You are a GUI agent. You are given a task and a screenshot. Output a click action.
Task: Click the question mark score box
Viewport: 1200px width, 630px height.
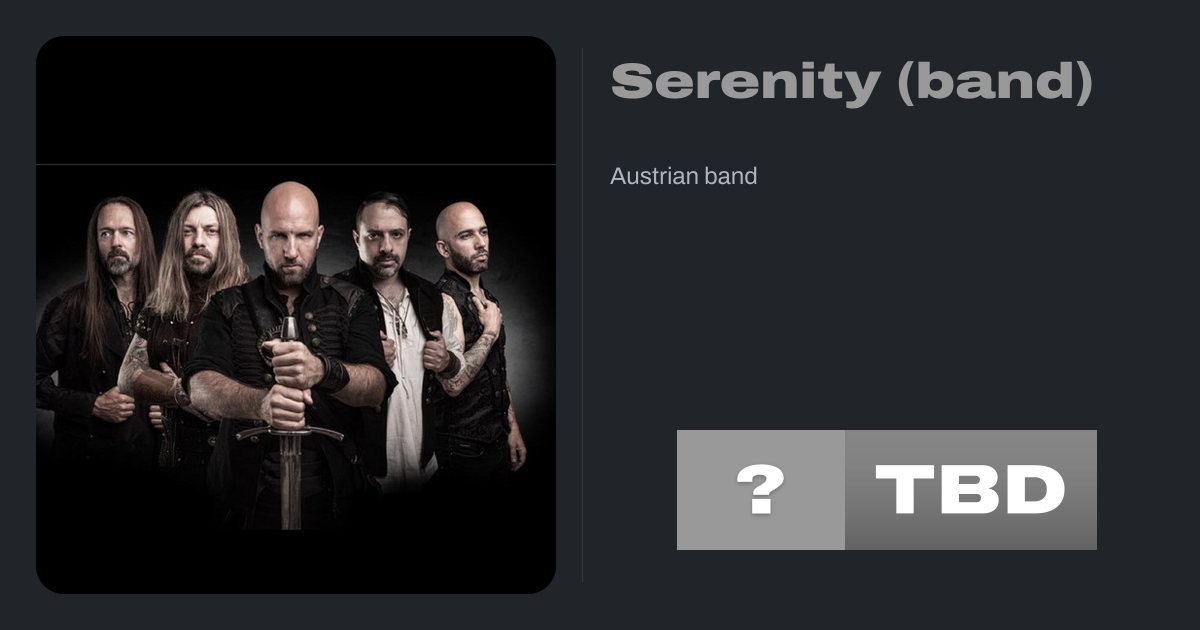point(761,490)
